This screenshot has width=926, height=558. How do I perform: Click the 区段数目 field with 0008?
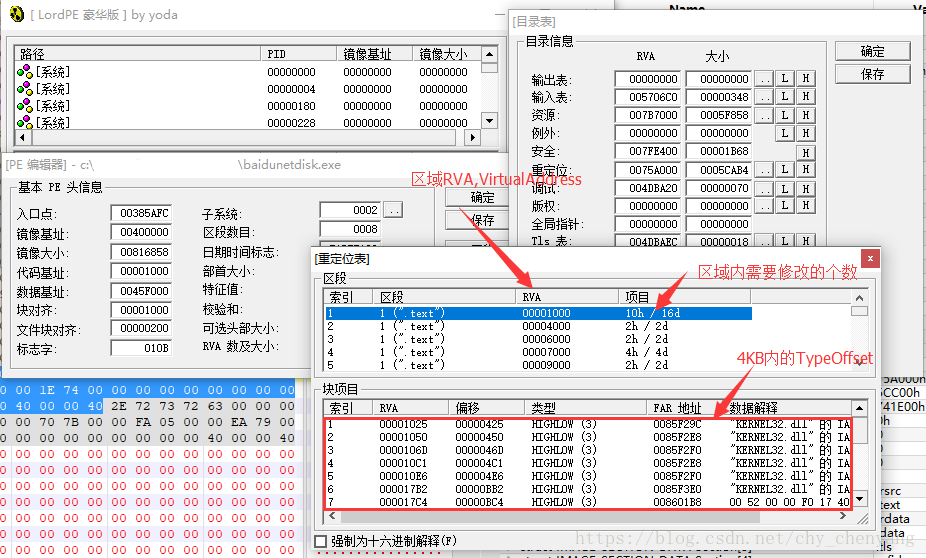[x=351, y=229]
